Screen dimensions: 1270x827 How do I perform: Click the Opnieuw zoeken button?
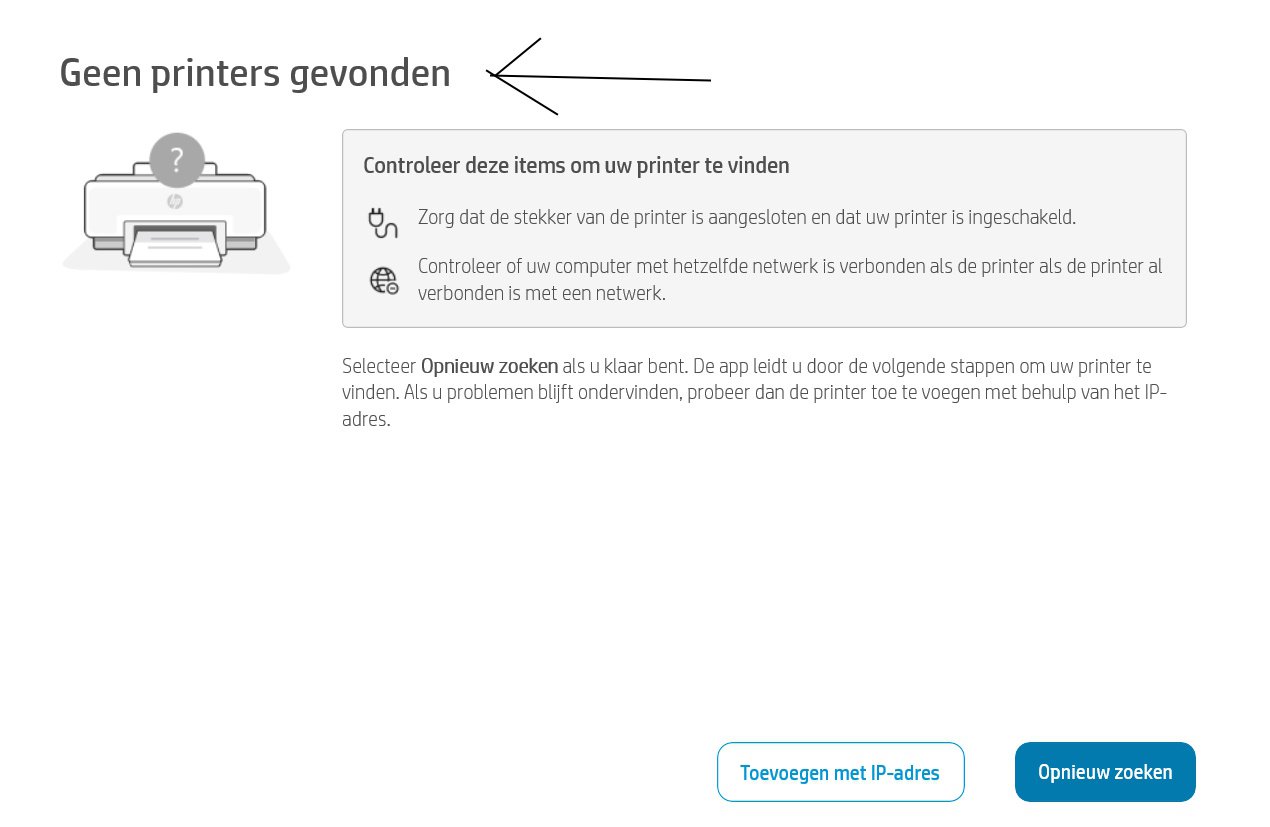click(1105, 772)
